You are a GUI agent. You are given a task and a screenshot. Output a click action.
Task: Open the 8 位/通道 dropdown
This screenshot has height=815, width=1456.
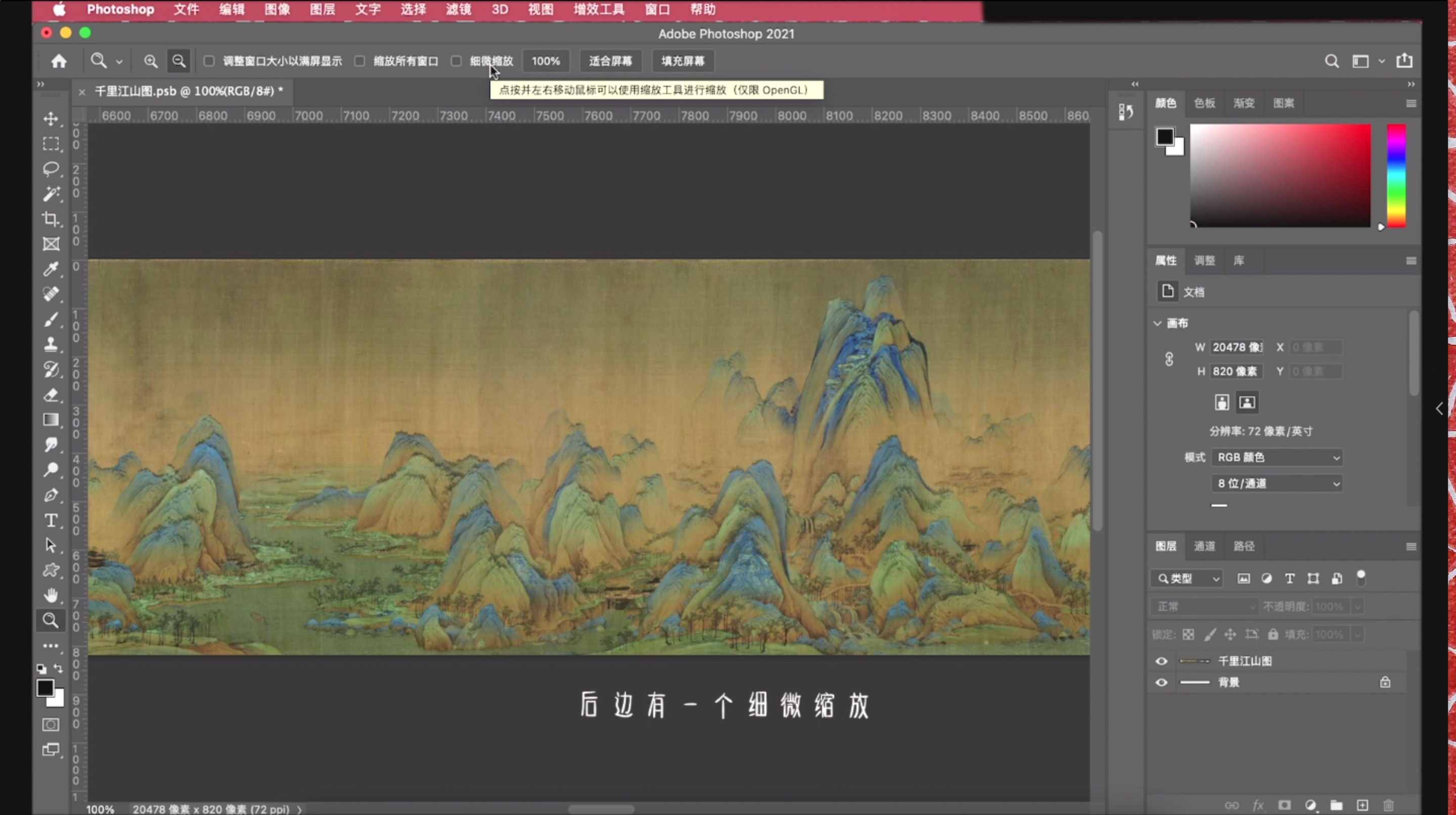click(x=1277, y=483)
